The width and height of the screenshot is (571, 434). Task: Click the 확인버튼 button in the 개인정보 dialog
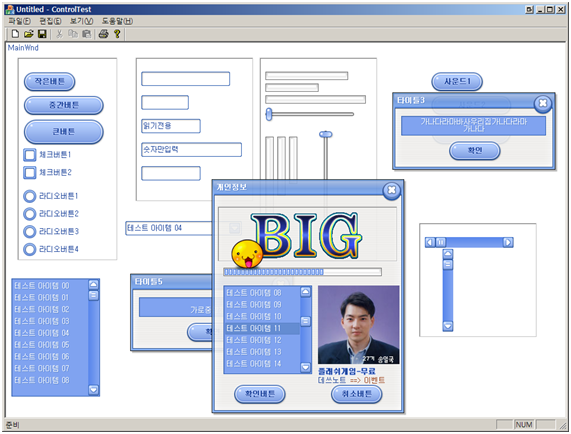(x=260, y=394)
